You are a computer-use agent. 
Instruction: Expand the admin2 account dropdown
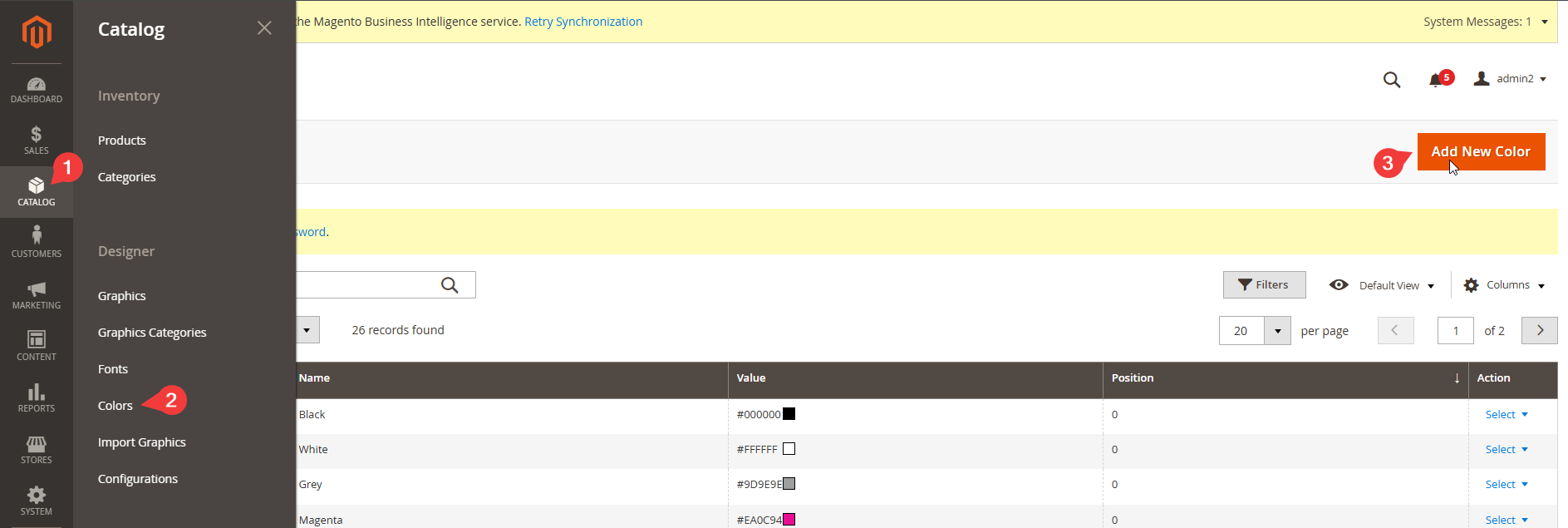[x=1510, y=79]
